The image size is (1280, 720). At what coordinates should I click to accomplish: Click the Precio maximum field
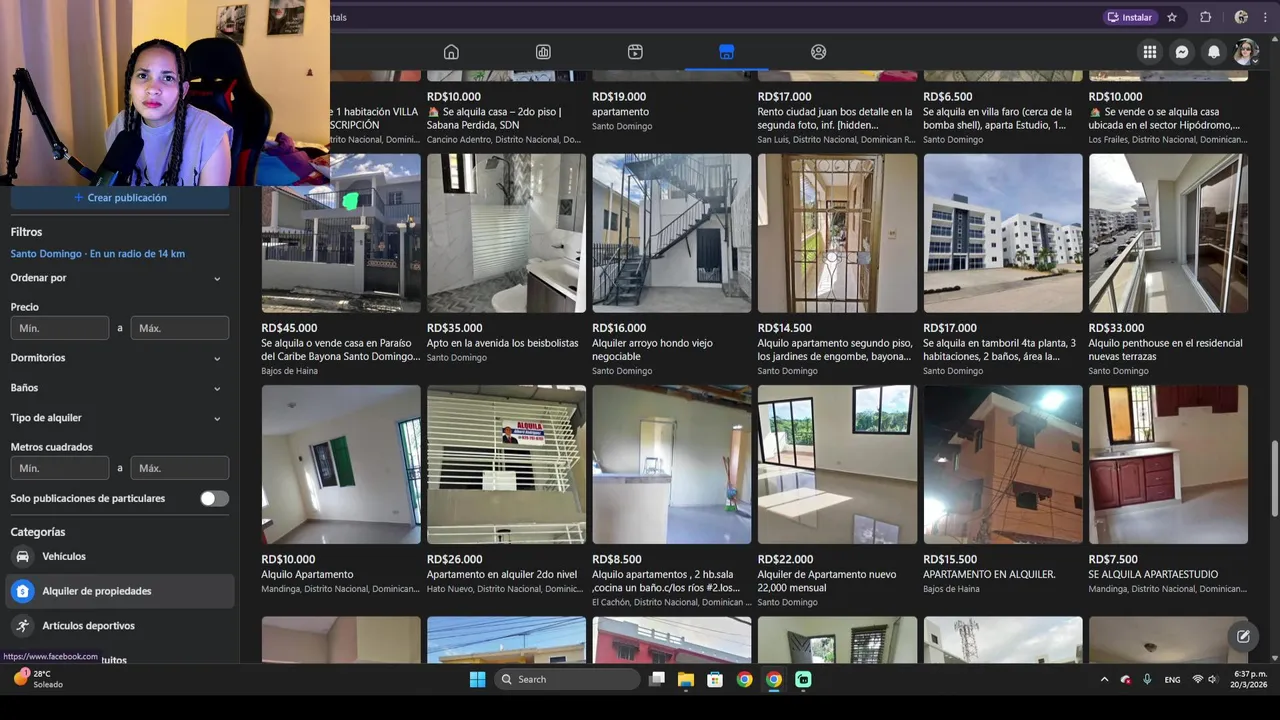(180, 328)
